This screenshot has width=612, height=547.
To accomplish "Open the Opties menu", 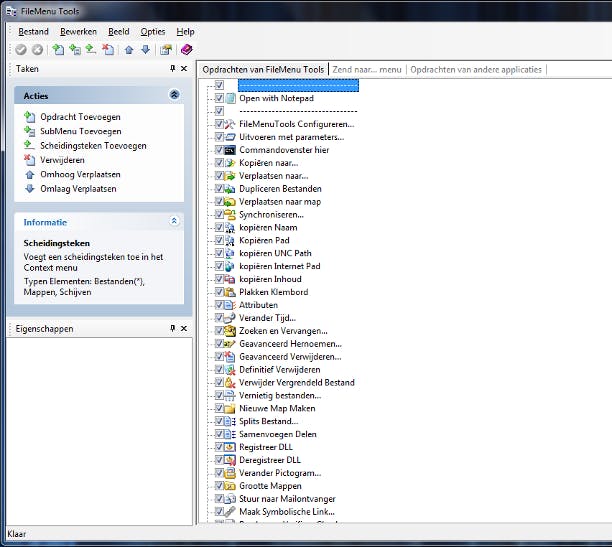I will 153,32.
